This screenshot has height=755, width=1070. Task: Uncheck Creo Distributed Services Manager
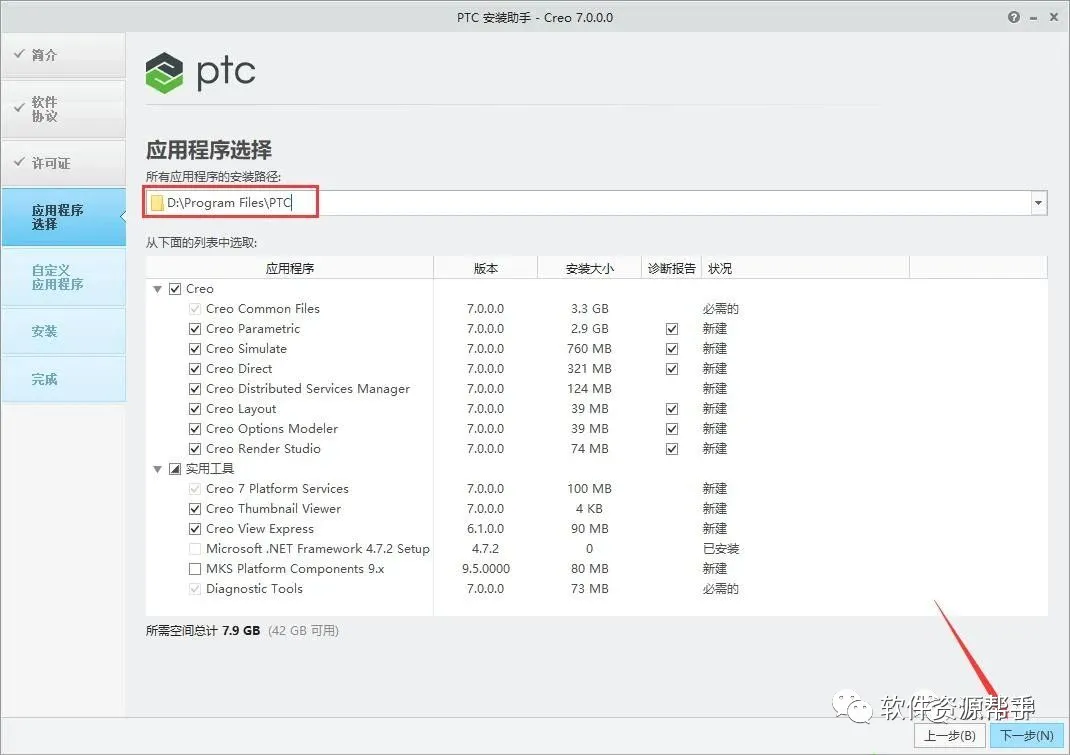click(x=195, y=389)
